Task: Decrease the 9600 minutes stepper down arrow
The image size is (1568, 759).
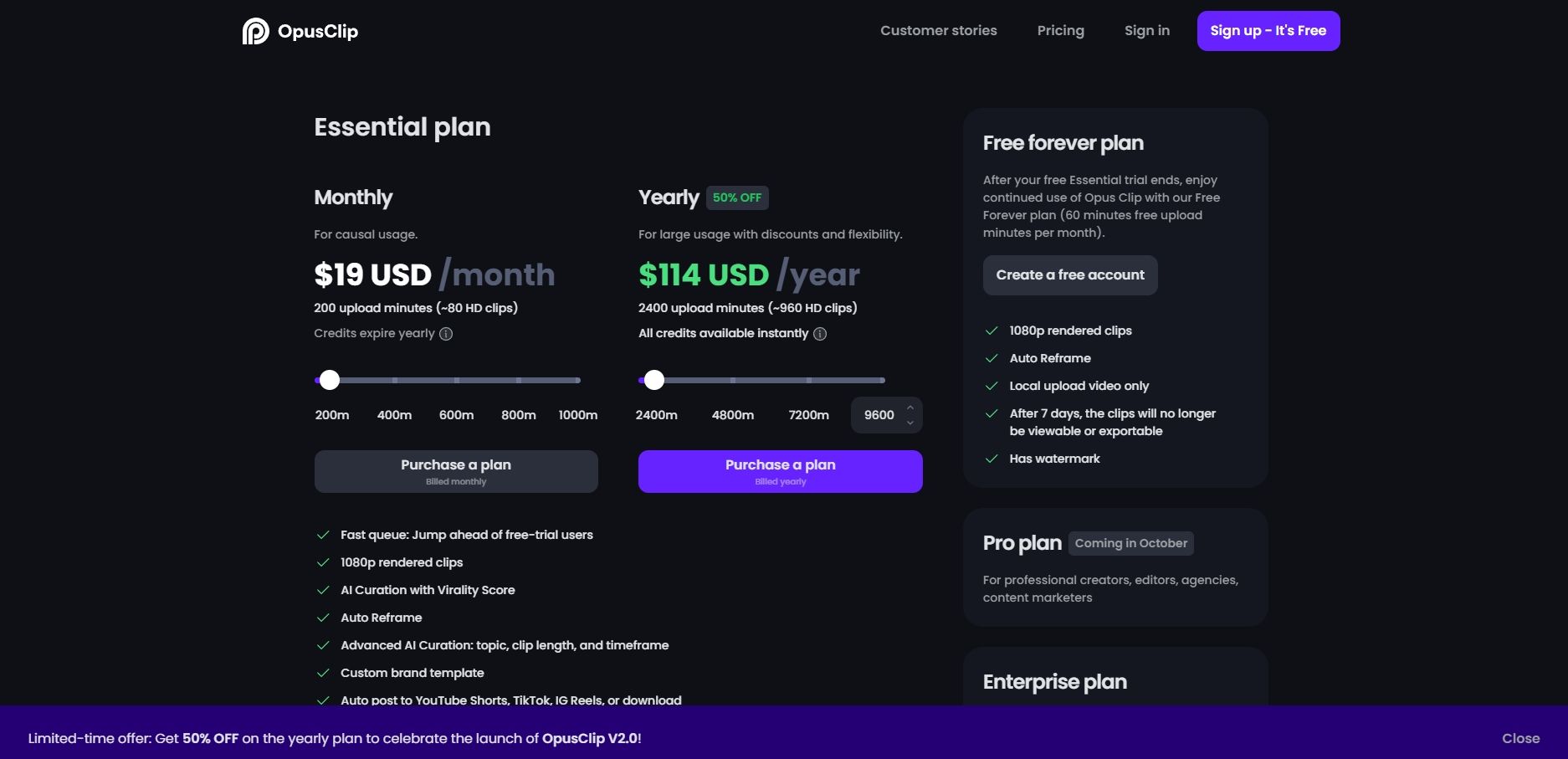Action: tap(910, 423)
